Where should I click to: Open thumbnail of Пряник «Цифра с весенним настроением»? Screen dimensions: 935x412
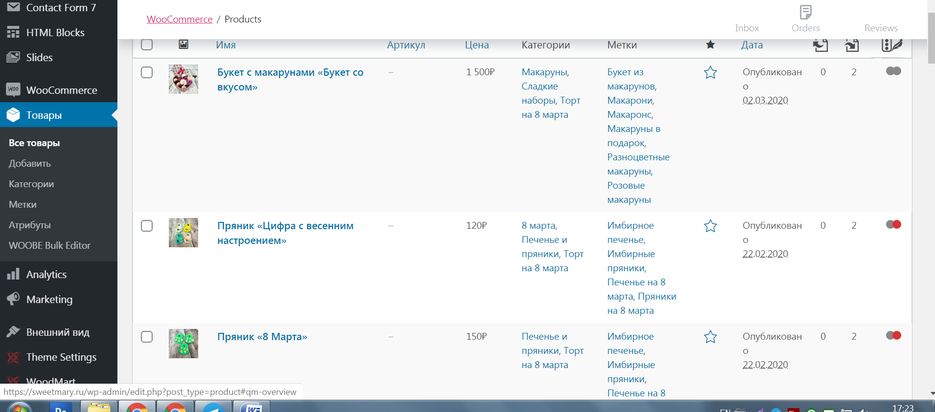(x=183, y=233)
